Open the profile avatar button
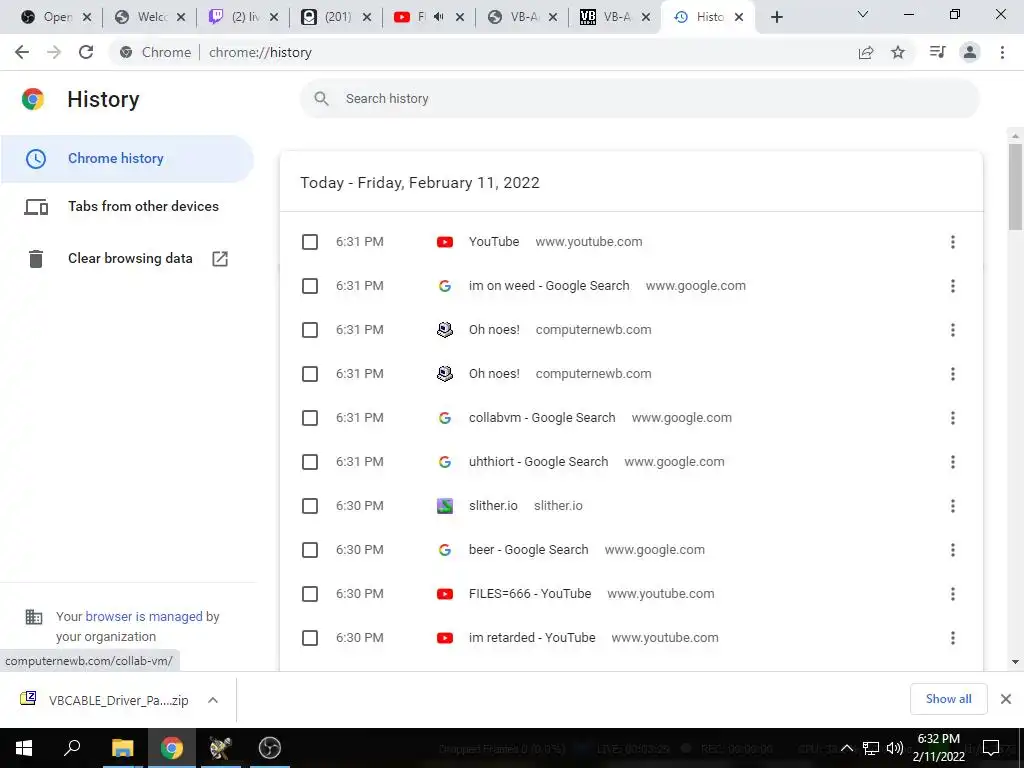This screenshot has height=768, width=1024. tap(970, 52)
